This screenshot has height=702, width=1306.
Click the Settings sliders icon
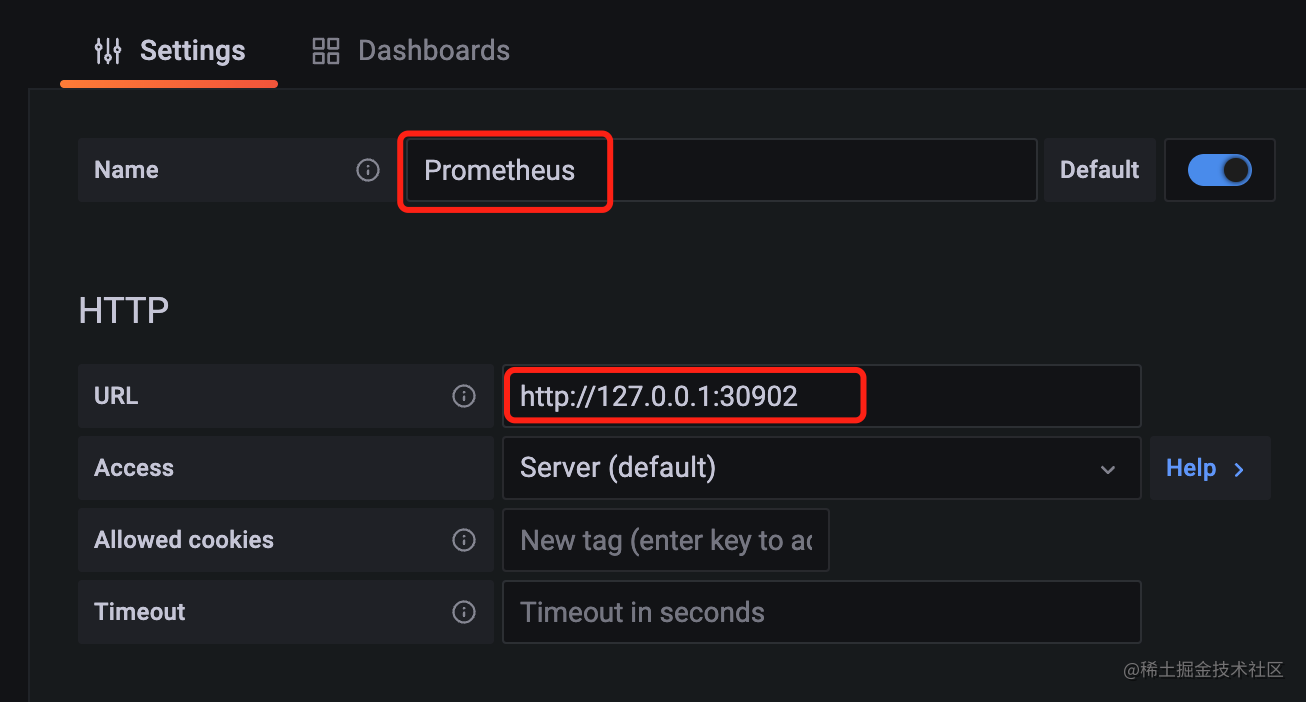coord(107,51)
